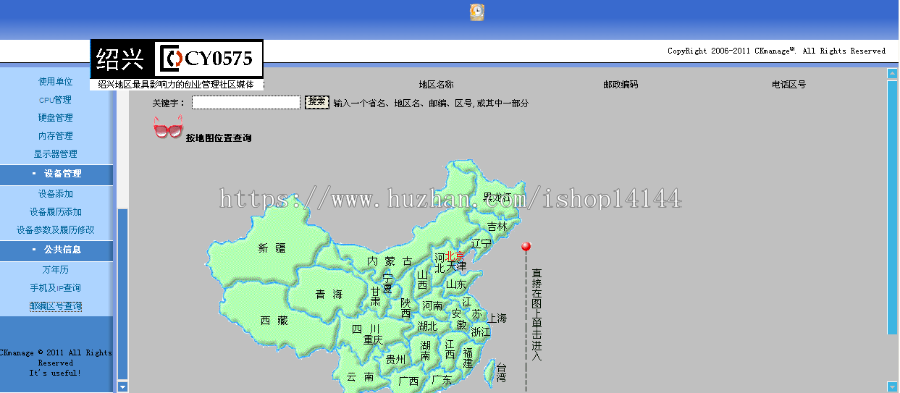Viewport: 900px width, 393px height.
Task: Select 上海 on the map
Action: point(497,318)
